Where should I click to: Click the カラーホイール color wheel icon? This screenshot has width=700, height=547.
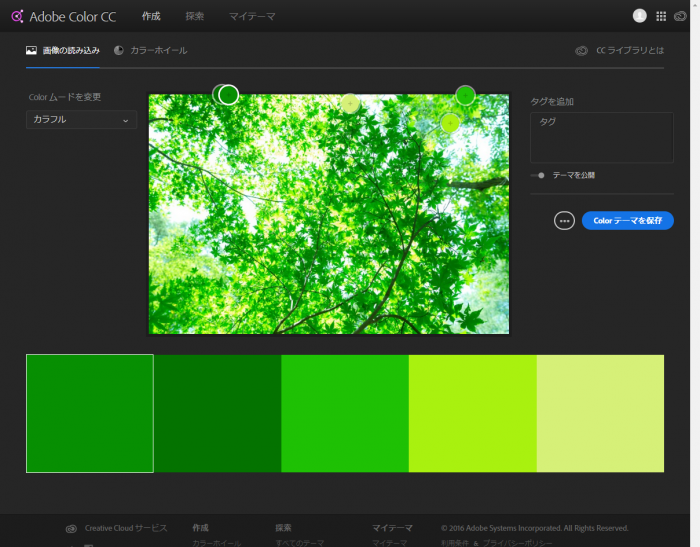pos(120,50)
